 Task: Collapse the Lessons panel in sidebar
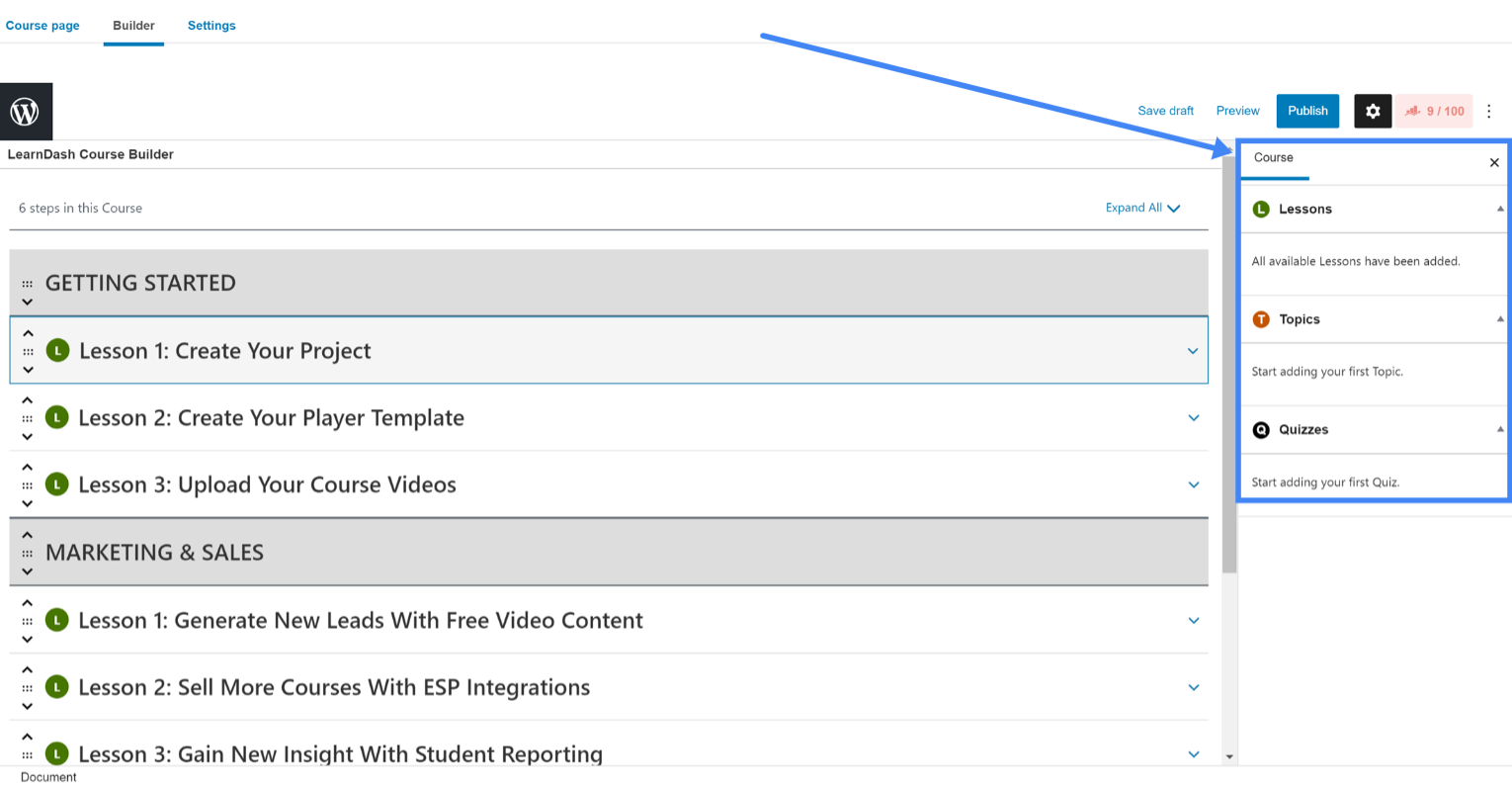click(x=1499, y=209)
